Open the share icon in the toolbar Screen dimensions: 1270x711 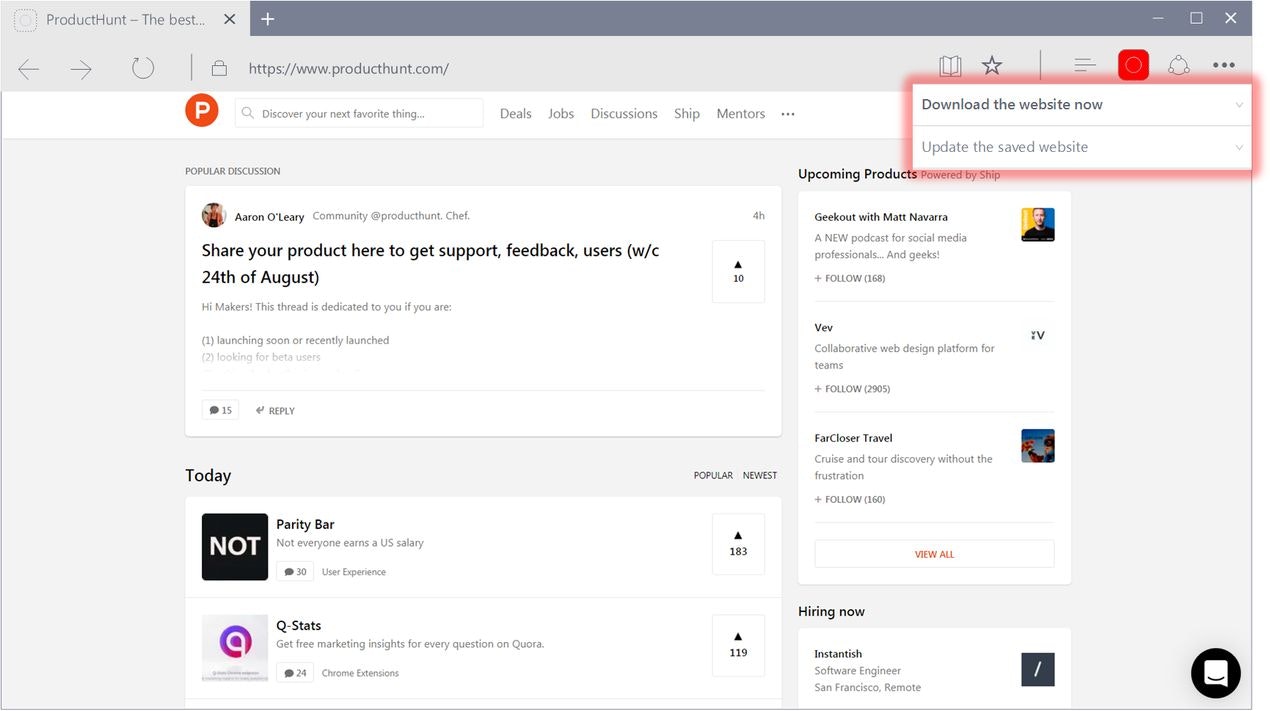pos(1179,66)
